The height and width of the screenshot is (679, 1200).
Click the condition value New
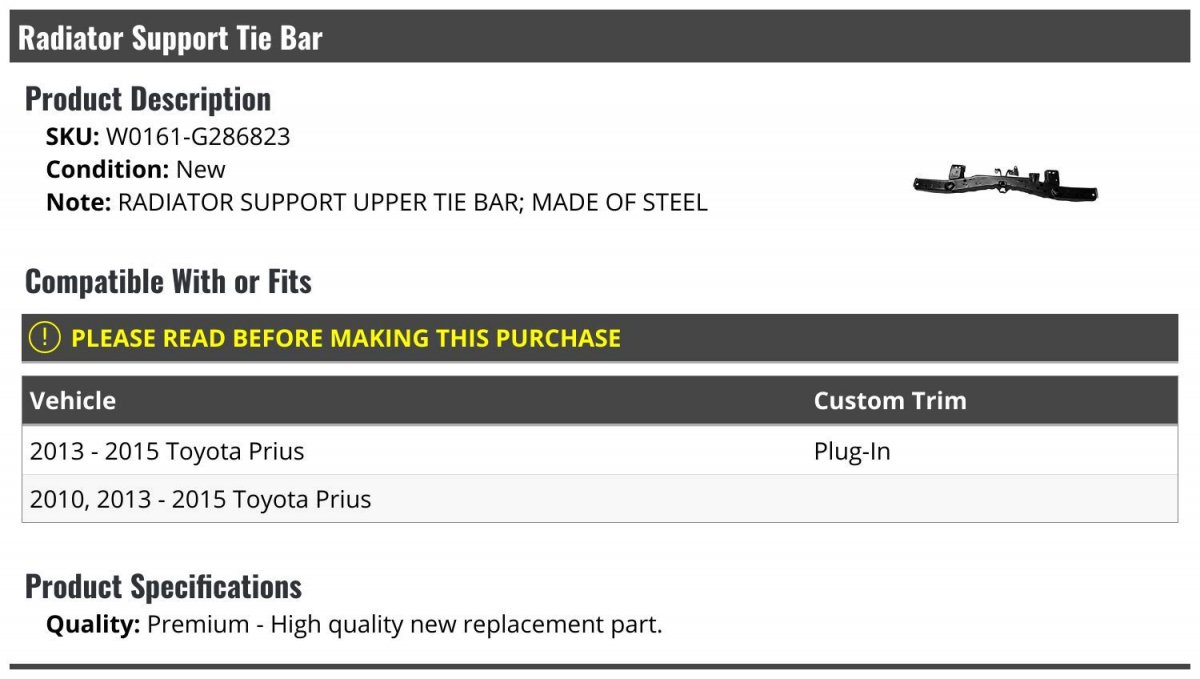[201, 170]
